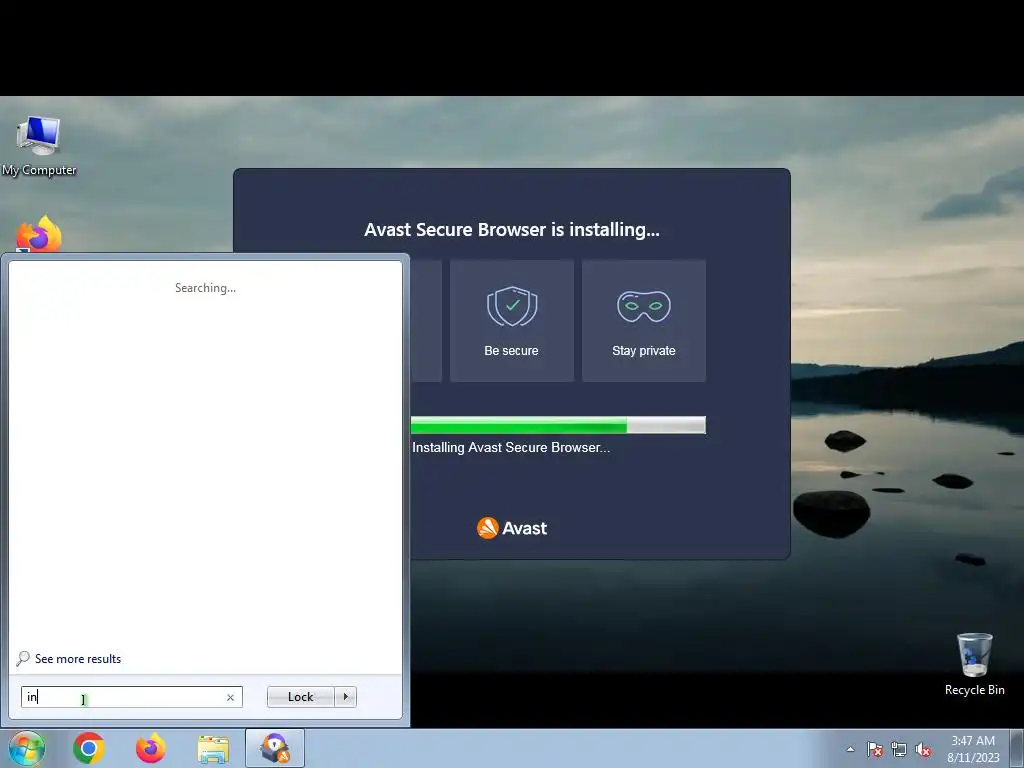
Task: Open the Firefox desktop shortcut
Action: 39,234
